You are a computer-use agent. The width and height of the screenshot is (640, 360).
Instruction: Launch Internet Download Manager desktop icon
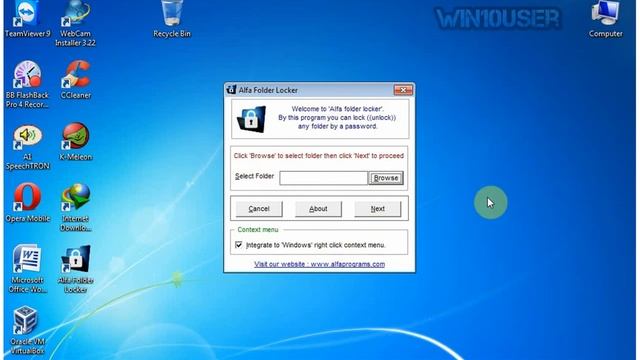pyautogui.click(x=76, y=208)
